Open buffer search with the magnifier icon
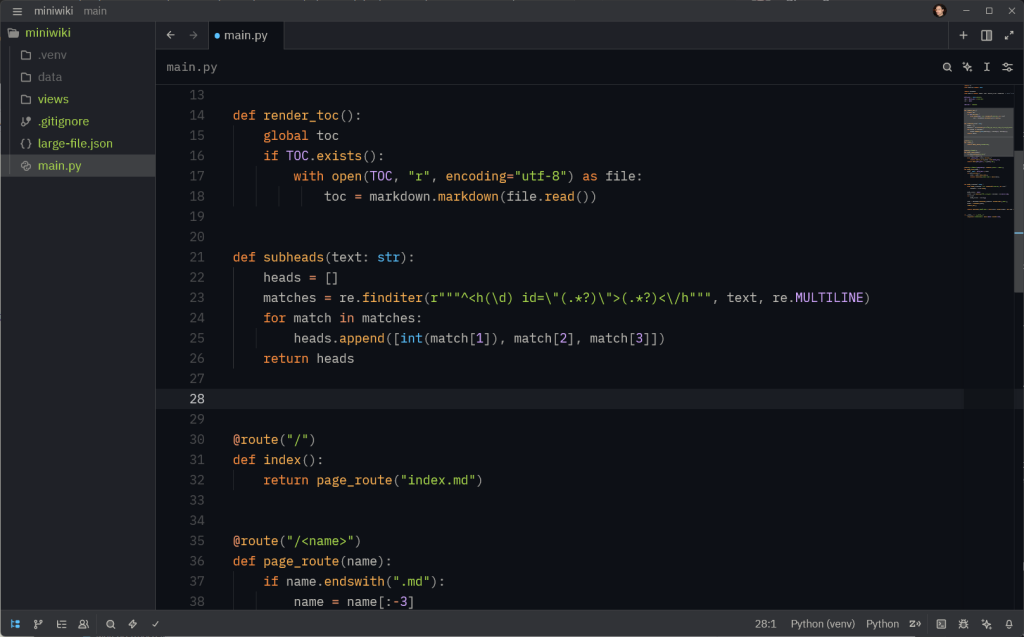 [x=946, y=66]
